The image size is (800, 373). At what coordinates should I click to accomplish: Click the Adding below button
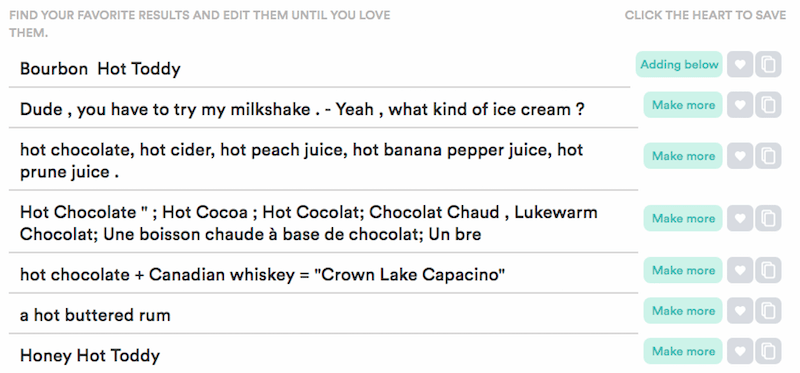tap(679, 64)
